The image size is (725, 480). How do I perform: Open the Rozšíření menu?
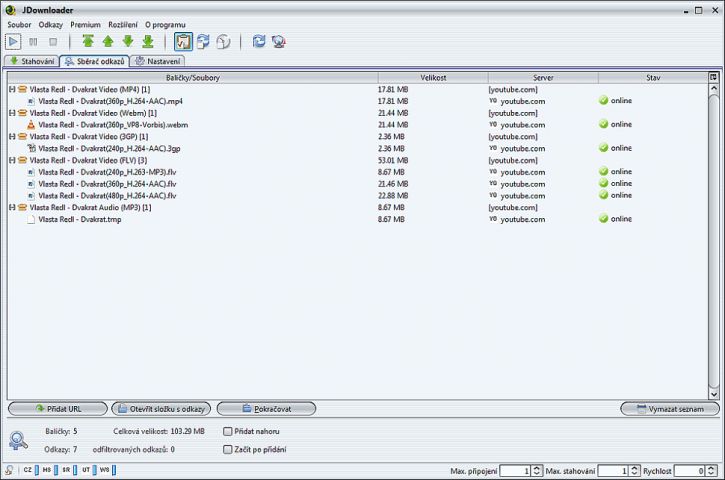click(123, 25)
